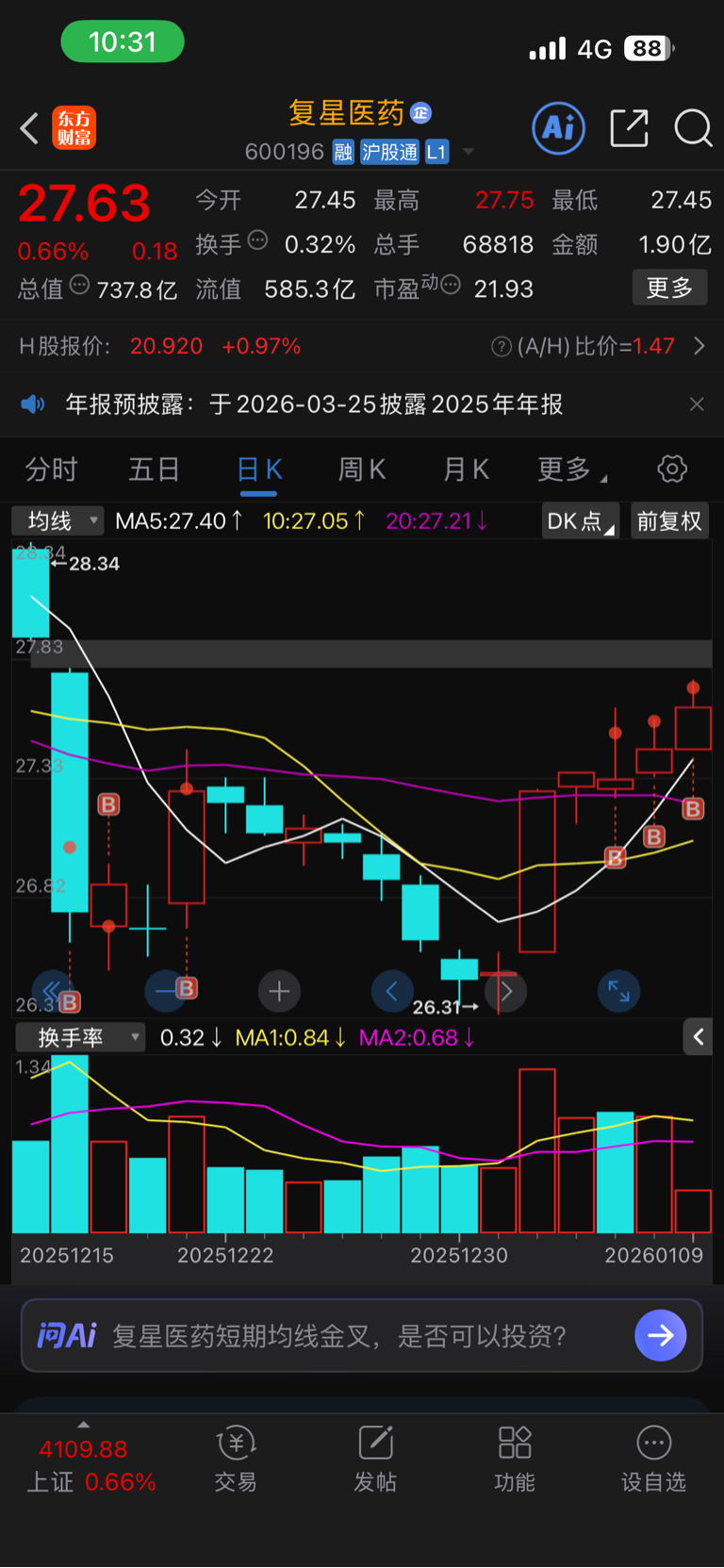Open 功能 features grid
The height and width of the screenshot is (1568, 724).
click(515, 1460)
